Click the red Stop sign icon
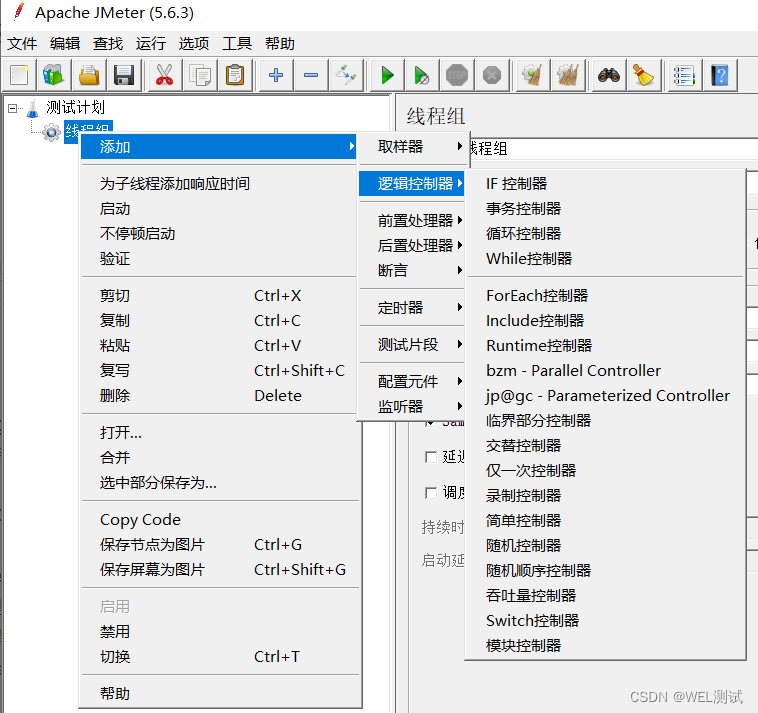The image size is (758, 713). tap(457, 75)
